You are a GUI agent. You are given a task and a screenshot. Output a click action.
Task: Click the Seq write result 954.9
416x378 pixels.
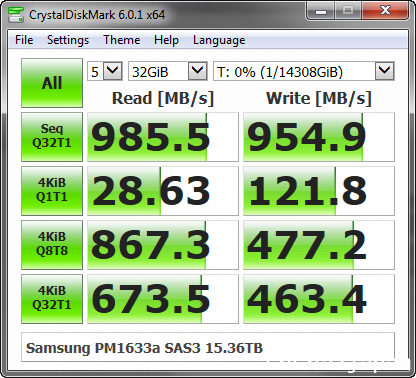(319, 137)
